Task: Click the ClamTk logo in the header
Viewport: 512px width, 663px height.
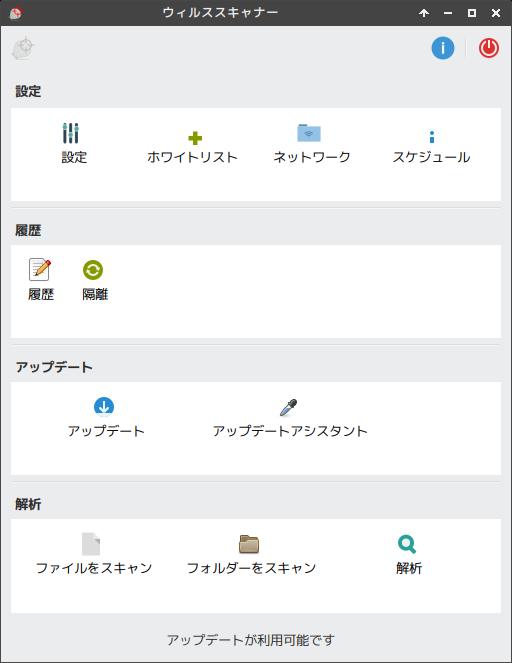Action: pyautogui.click(x=23, y=48)
